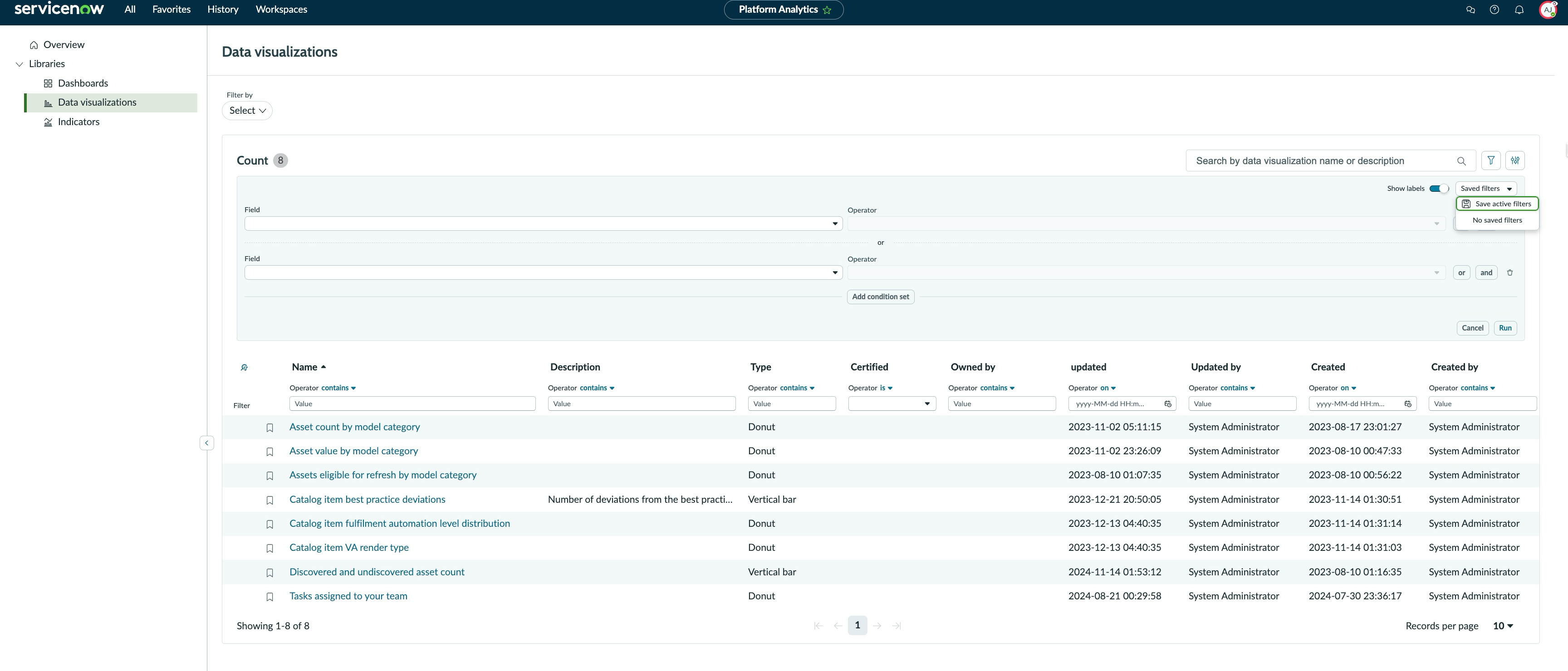Viewport: 1568px width, 671px height.
Task: Click the Description filter Value field
Action: coord(642,404)
